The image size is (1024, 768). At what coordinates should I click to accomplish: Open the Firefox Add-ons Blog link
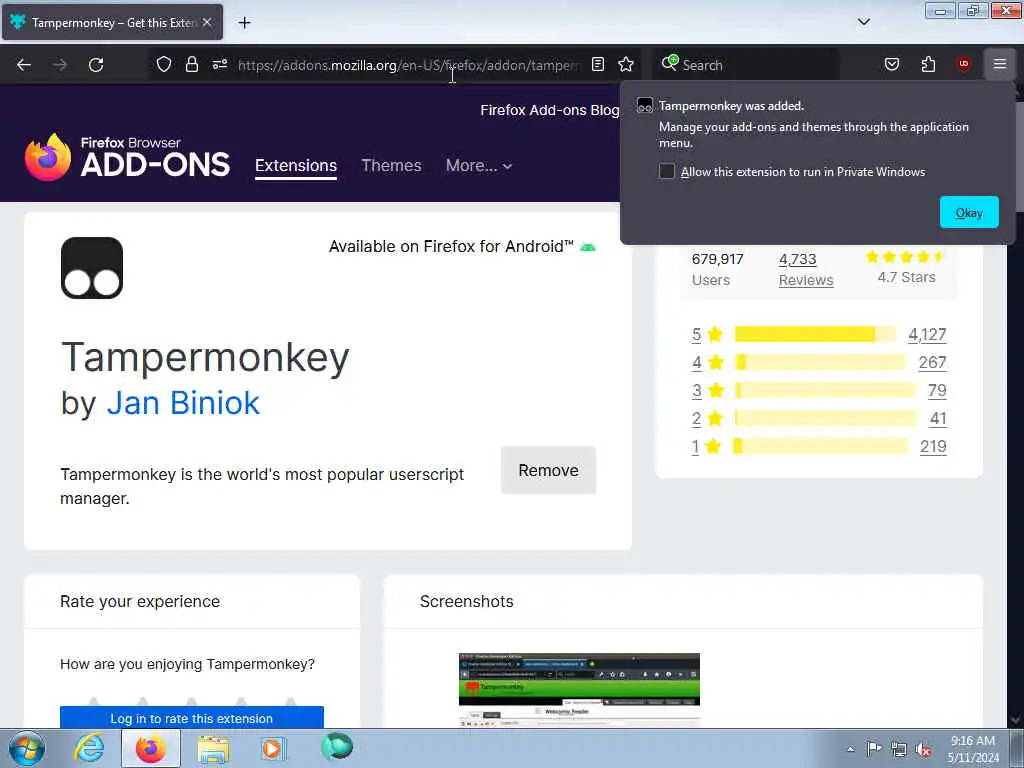tap(549, 110)
